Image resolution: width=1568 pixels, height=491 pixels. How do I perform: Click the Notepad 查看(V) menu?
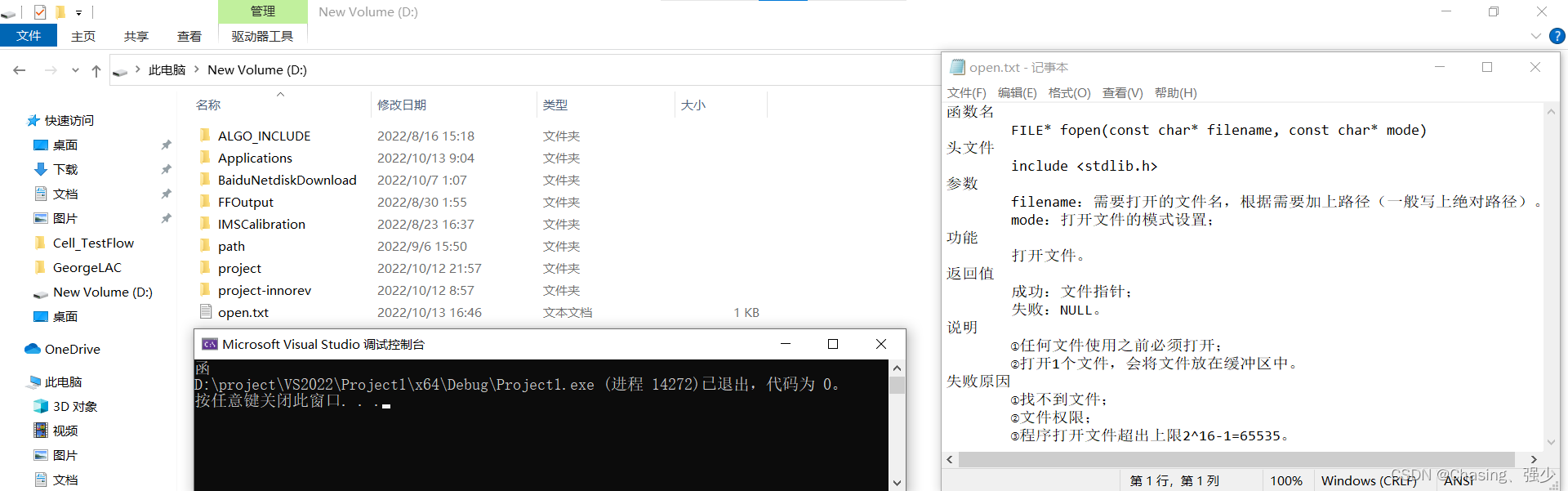pos(1123,92)
